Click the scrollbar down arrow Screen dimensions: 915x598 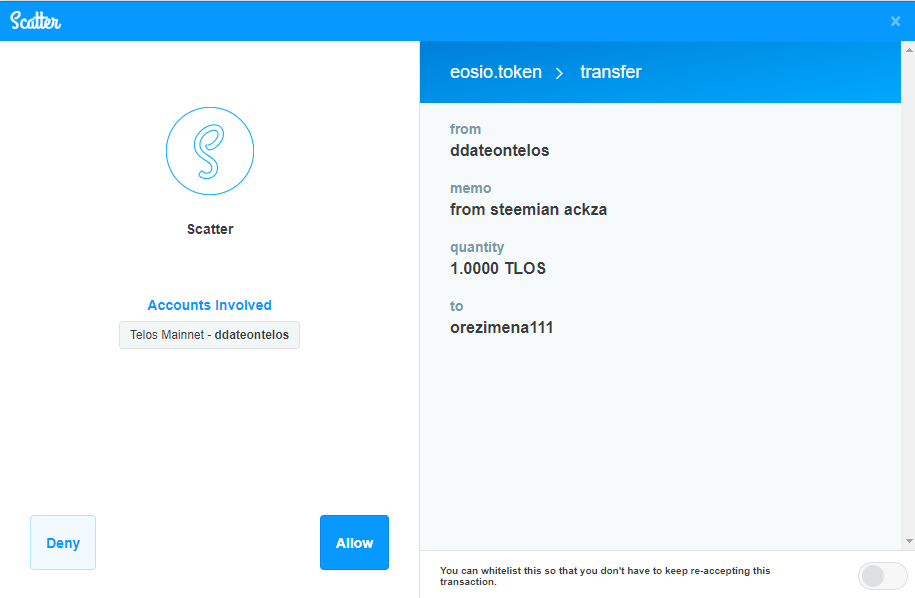click(x=909, y=541)
